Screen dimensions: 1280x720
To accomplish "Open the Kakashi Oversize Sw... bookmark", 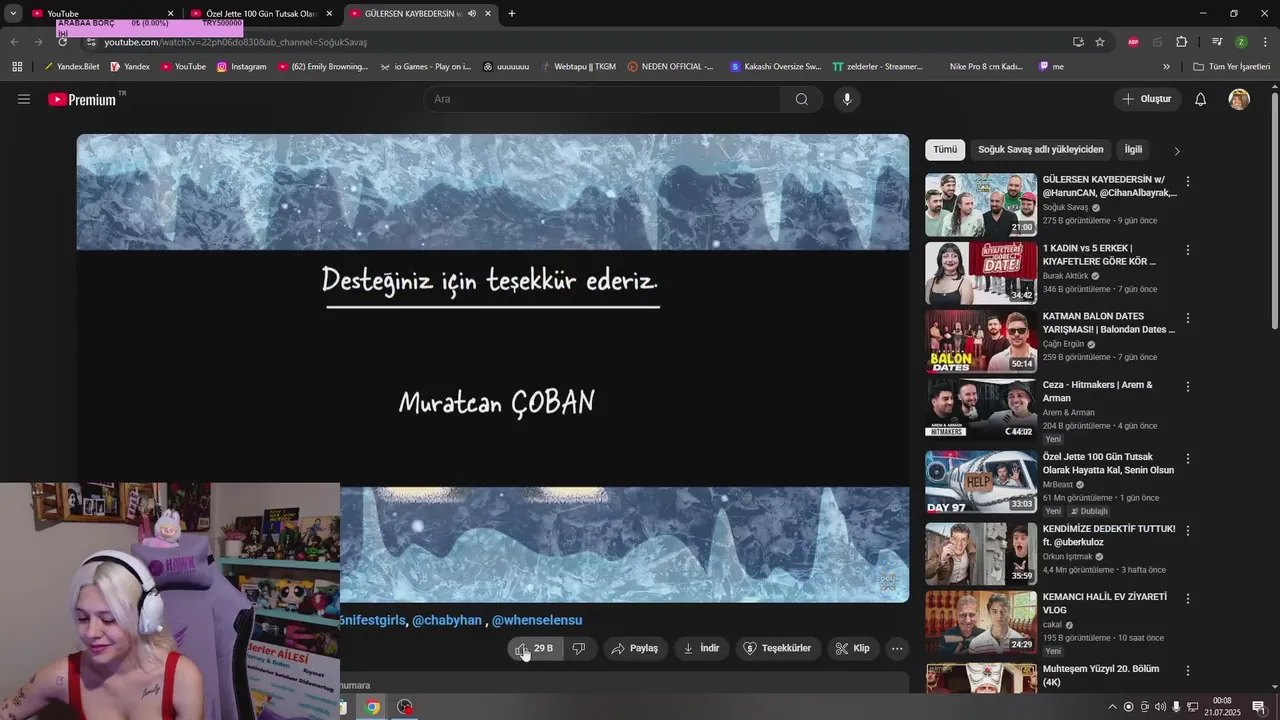I will (776, 67).
